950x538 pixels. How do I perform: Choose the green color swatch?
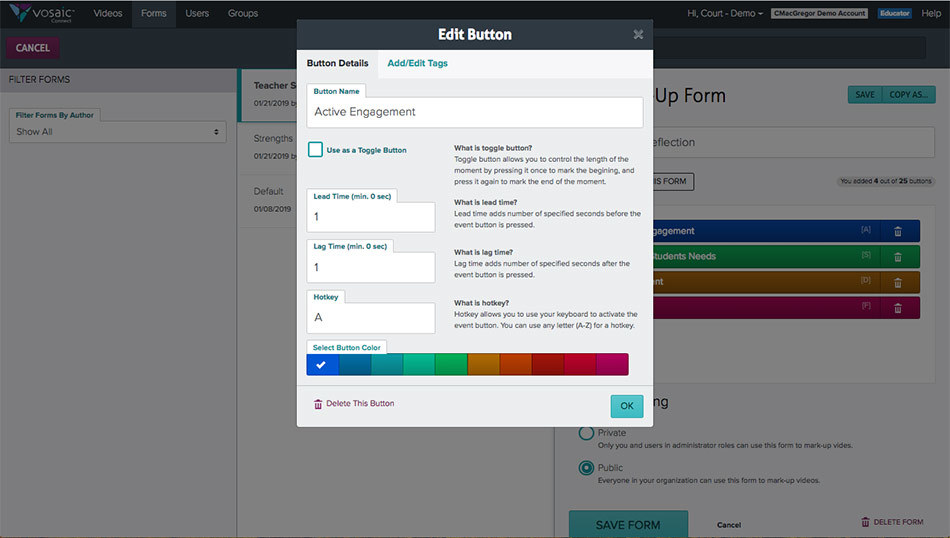tap(451, 365)
